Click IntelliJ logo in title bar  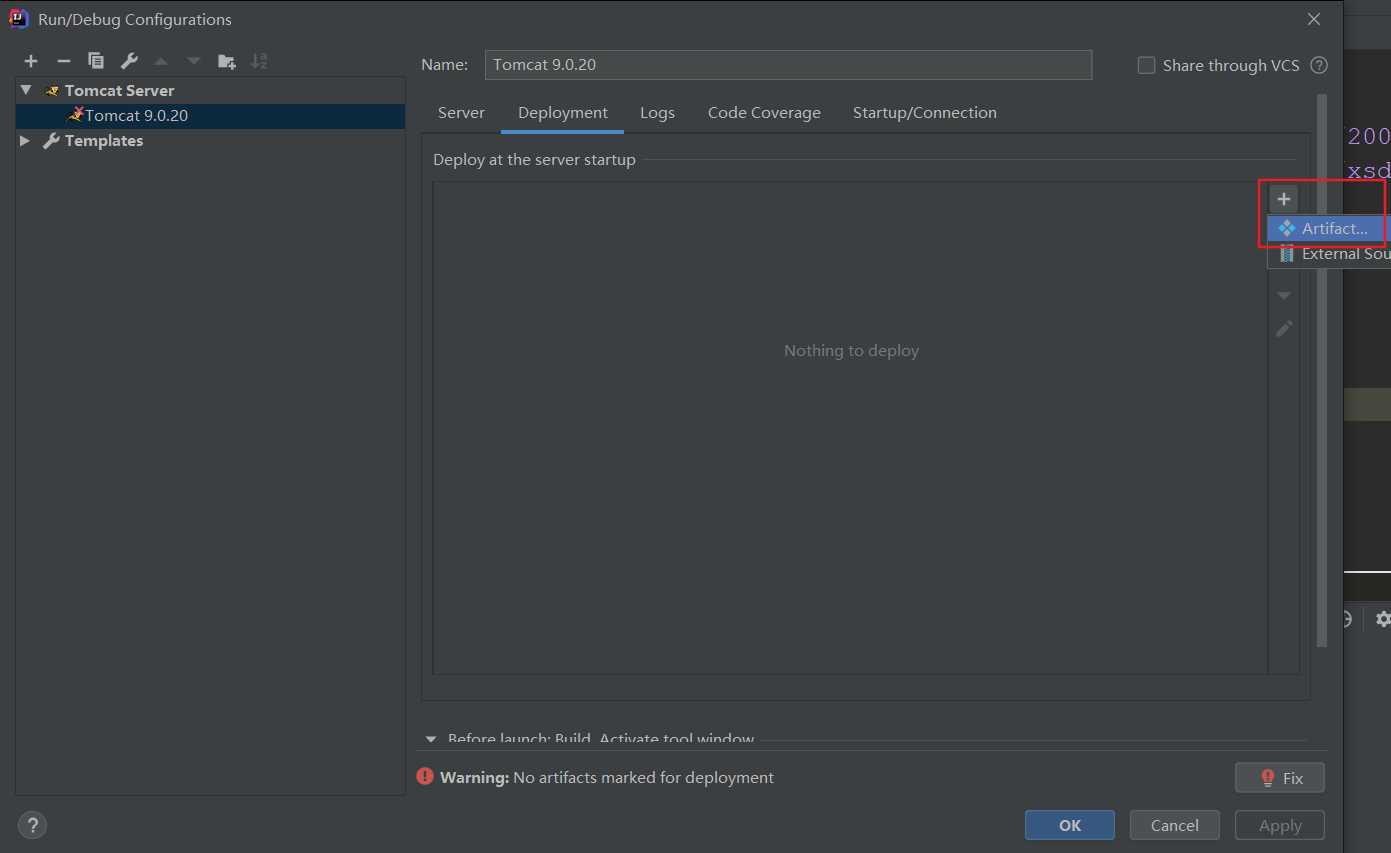pyautogui.click(x=18, y=19)
